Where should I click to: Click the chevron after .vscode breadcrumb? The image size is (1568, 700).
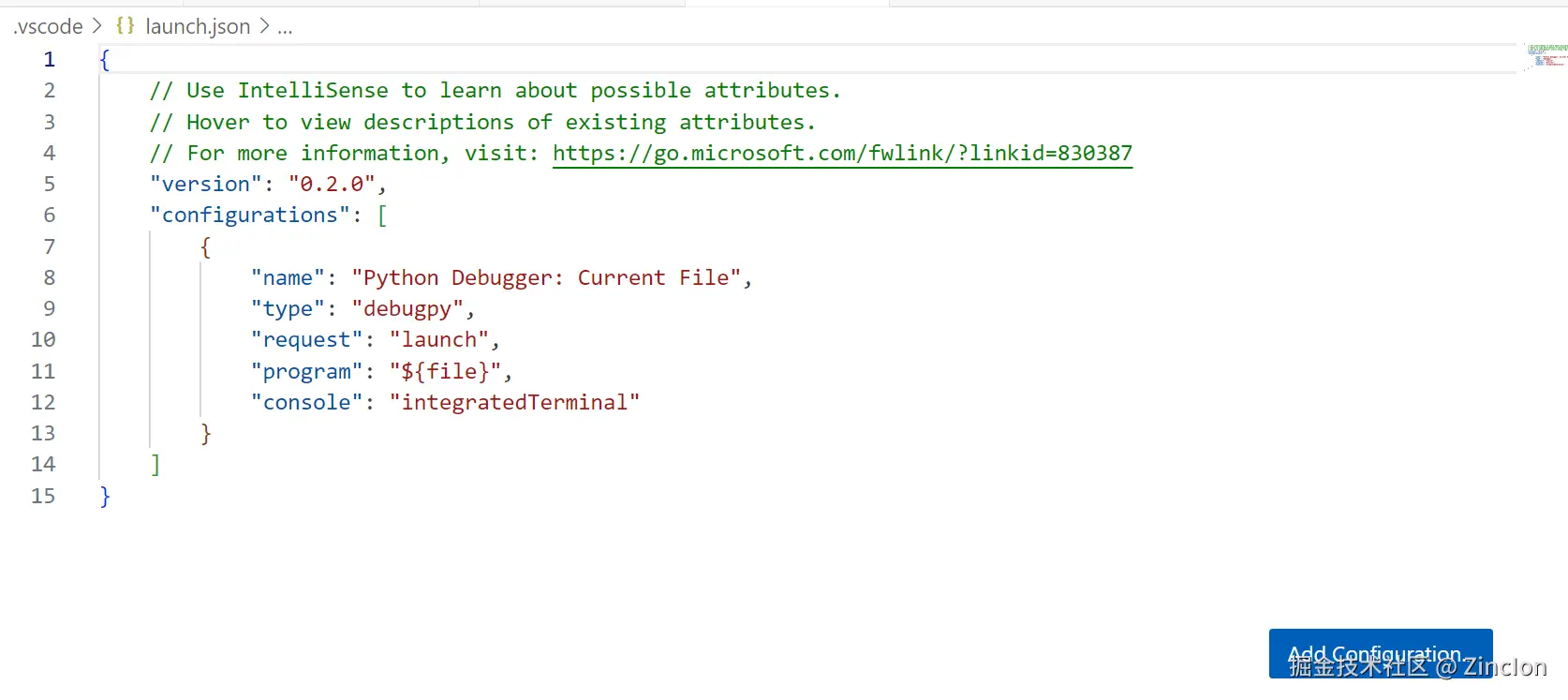coord(97,26)
